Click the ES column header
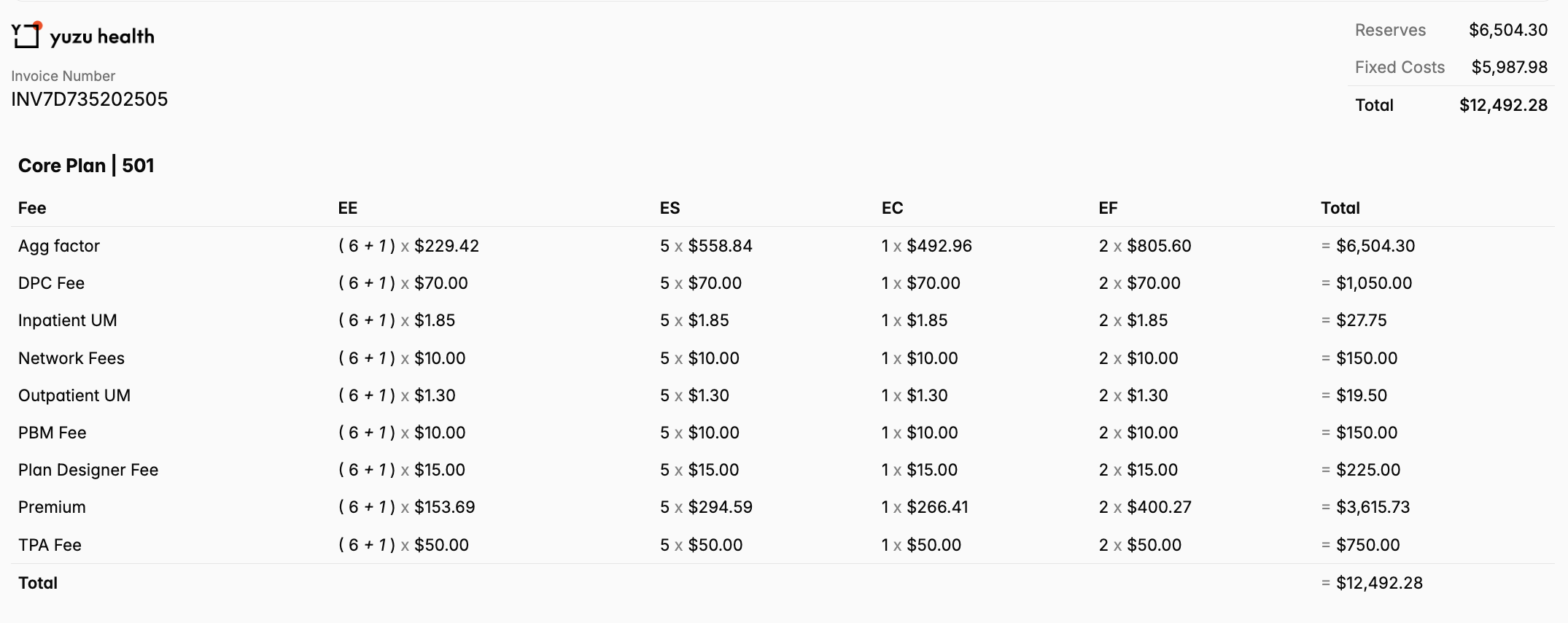The height and width of the screenshot is (623, 1568). (669, 208)
